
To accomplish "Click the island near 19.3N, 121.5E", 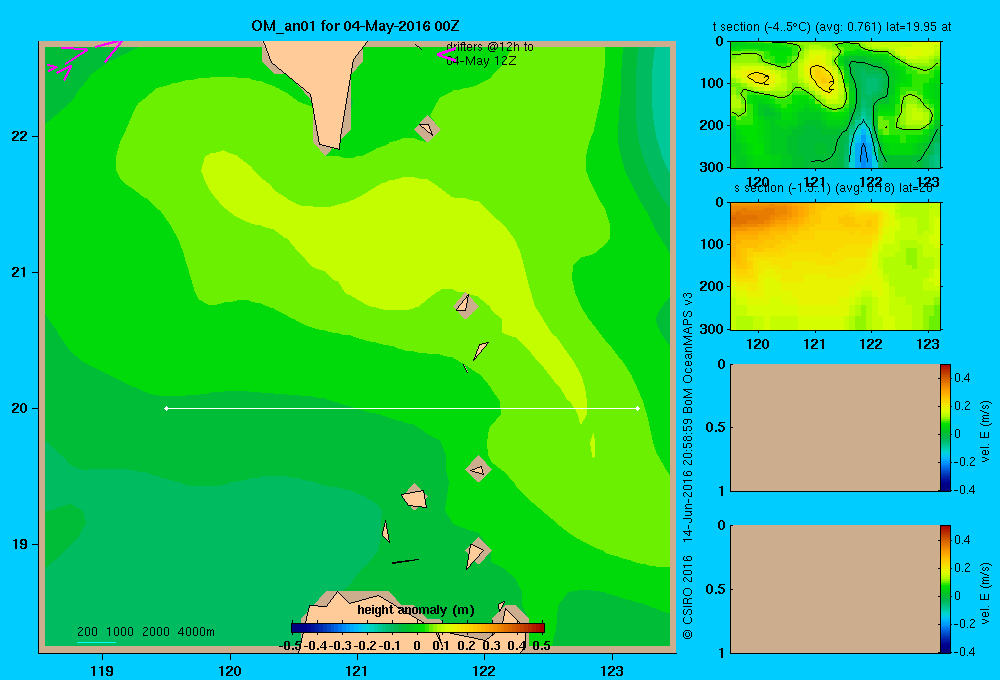I will pos(415,498).
